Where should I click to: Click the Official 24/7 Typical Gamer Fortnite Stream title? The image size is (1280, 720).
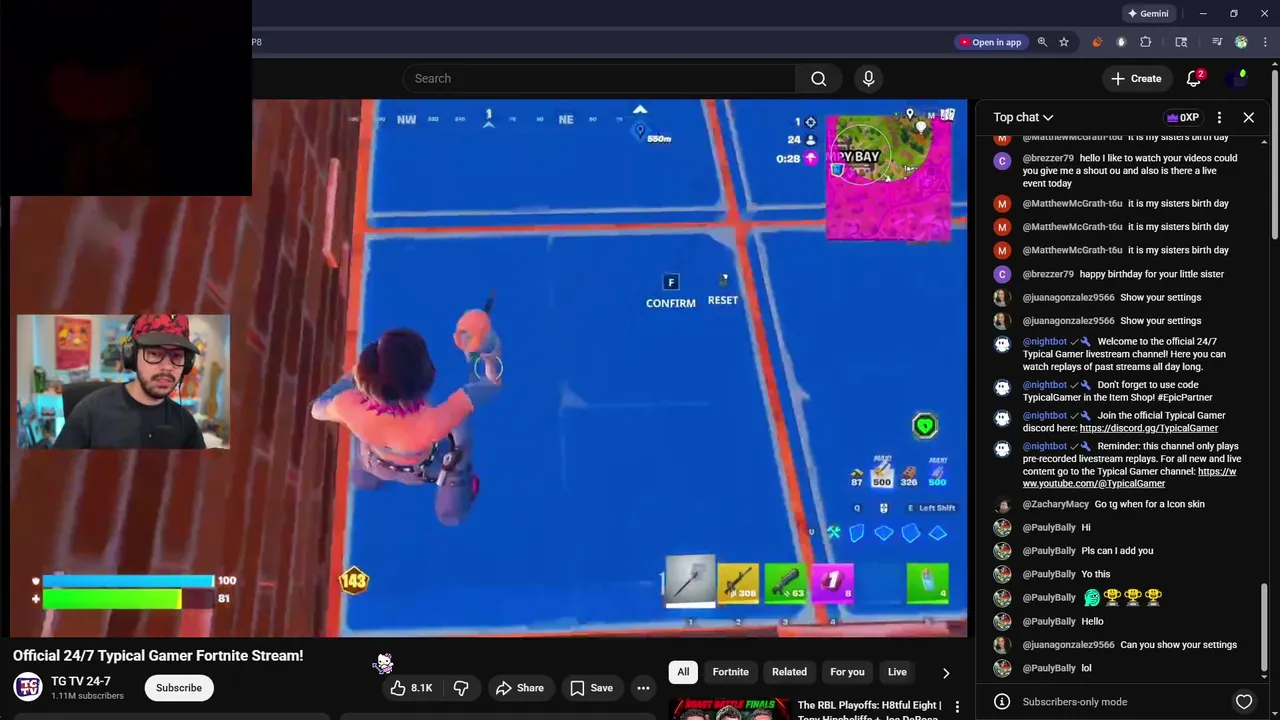pyautogui.click(x=158, y=656)
